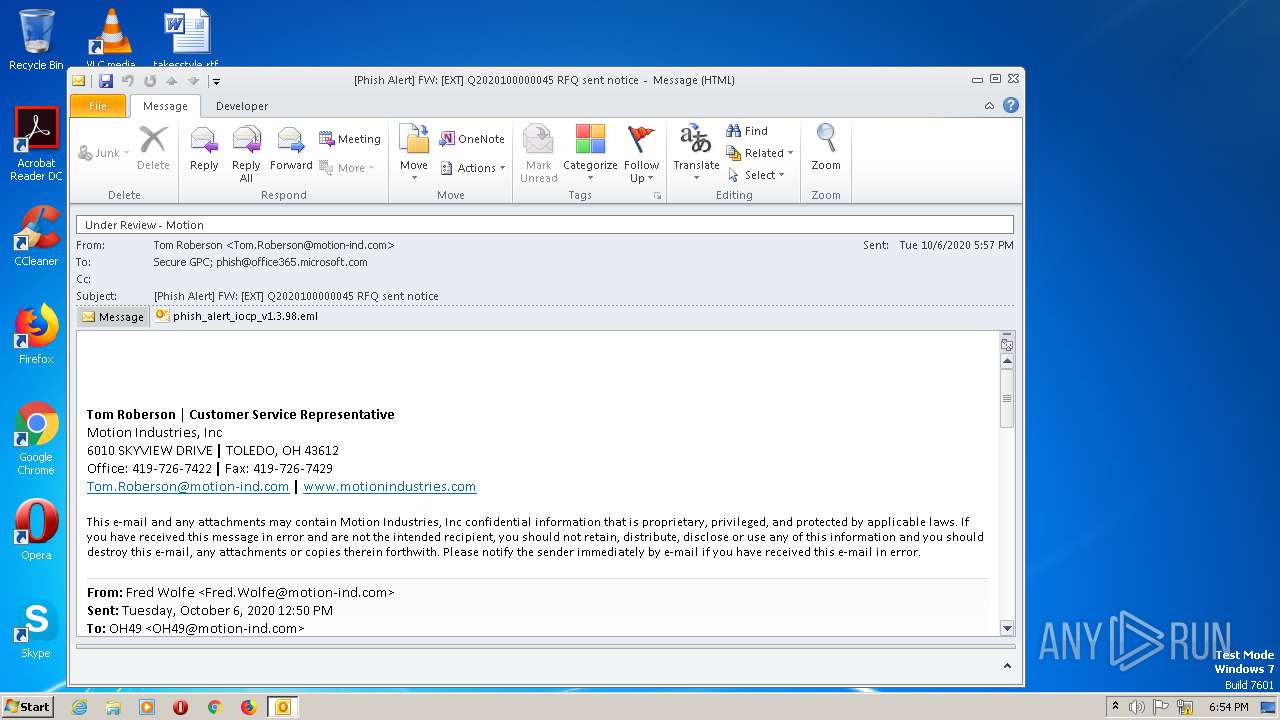Open Acrobat Reader DC desktop shortcut
The image size is (1280, 720).
(x=36, y=145)
